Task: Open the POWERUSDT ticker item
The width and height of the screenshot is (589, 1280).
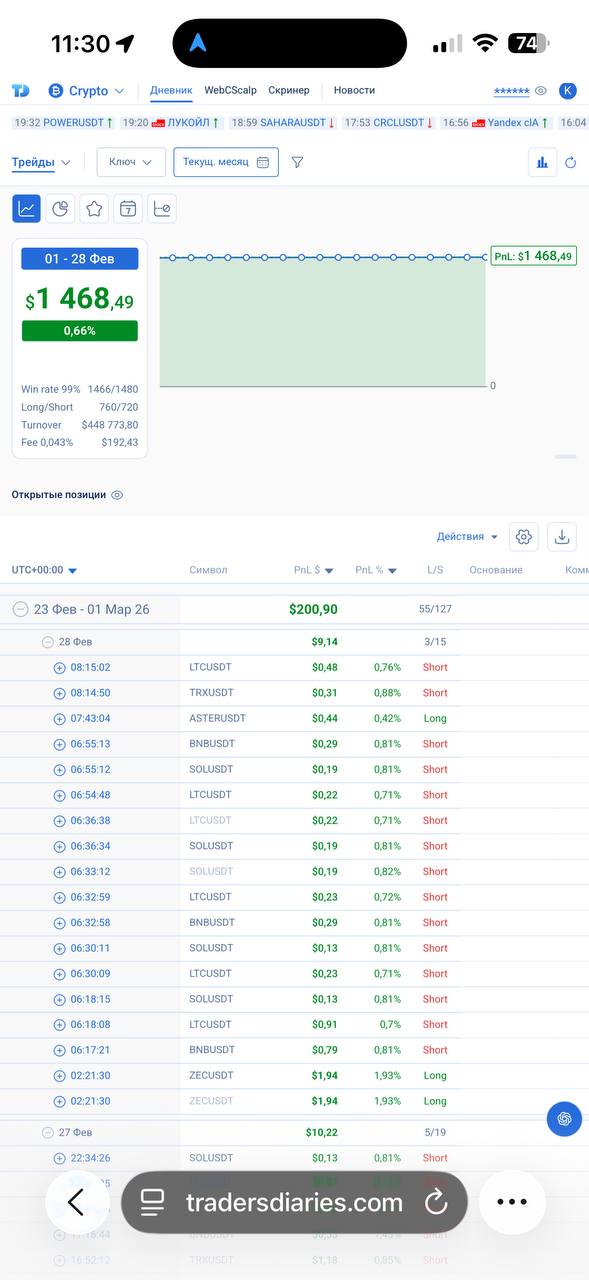Action: pyautogui.click(x=65, y=123)
